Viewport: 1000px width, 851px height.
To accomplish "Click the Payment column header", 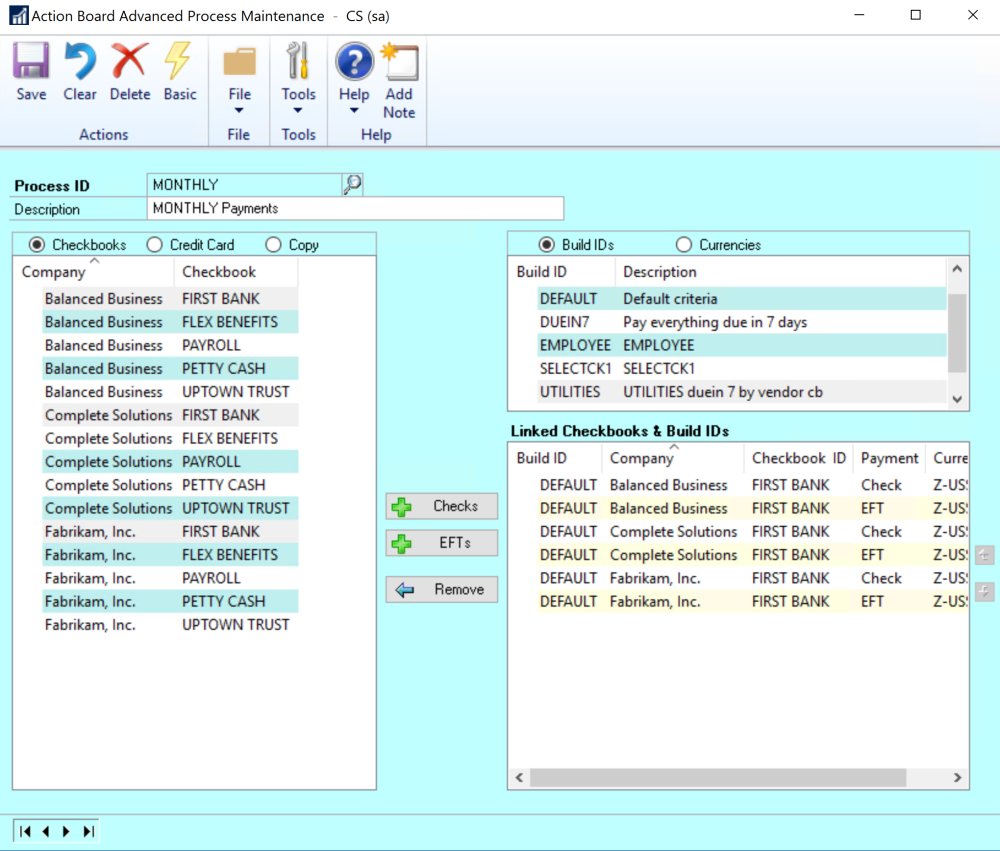I will [889, 458].
